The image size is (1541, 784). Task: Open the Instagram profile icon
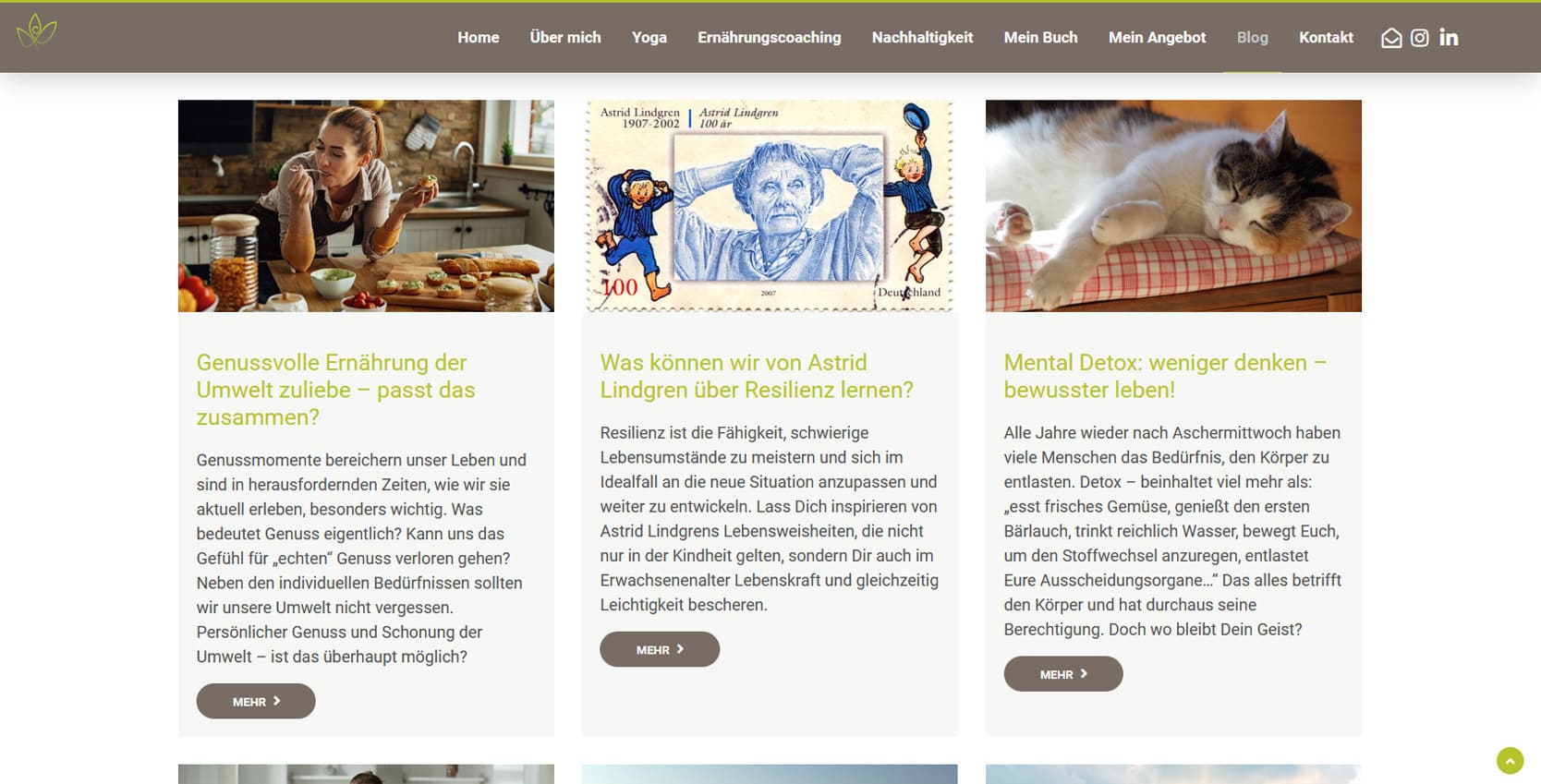click(1420, 38)
